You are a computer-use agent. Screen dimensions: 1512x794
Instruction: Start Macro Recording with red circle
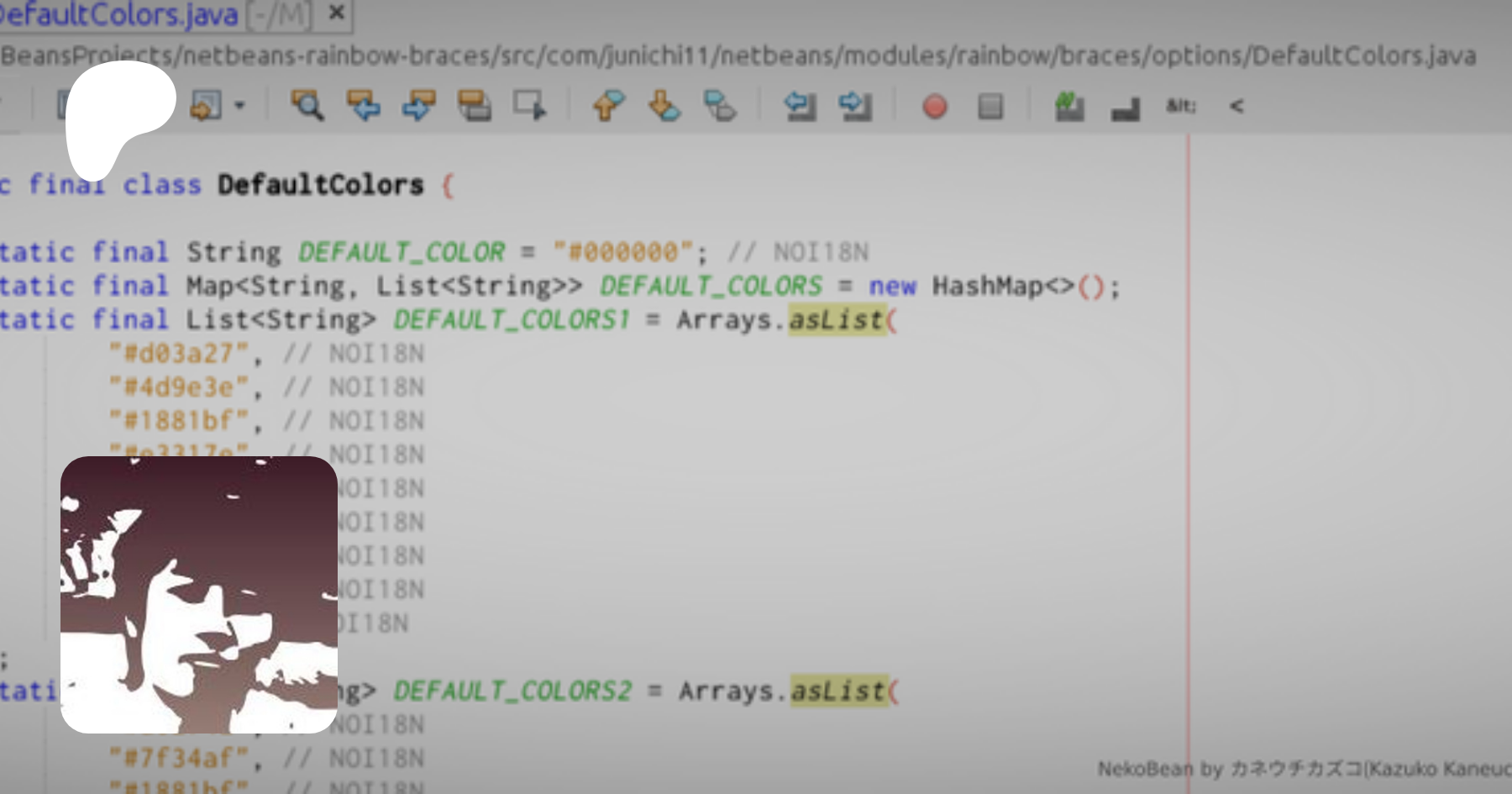pyautogui.click(x=934, y=107)
